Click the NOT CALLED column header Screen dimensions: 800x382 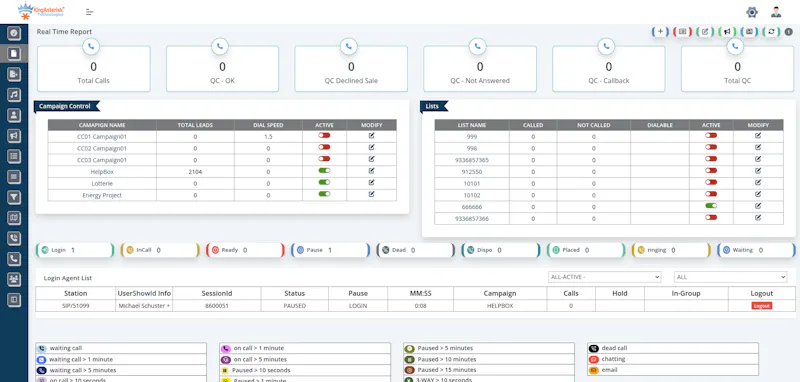[x=593, y=125]
